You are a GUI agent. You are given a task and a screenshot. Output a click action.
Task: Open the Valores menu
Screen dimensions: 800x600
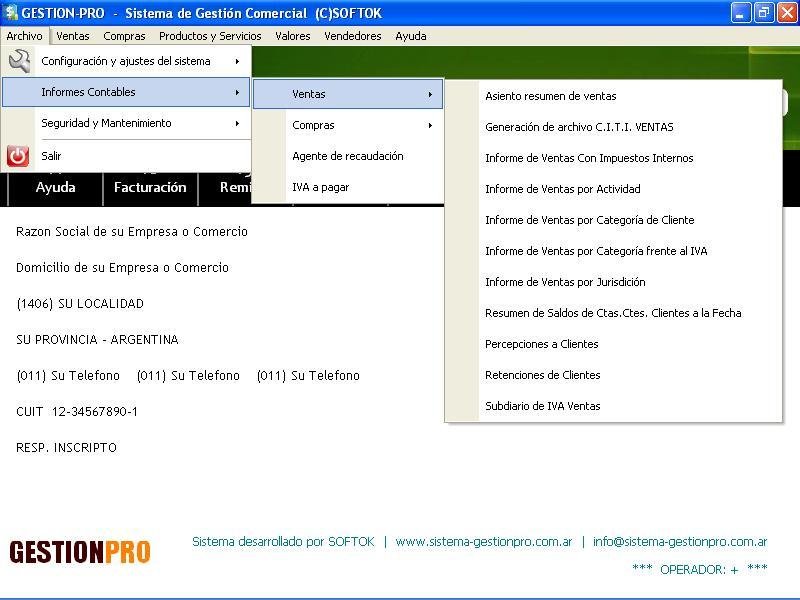(x=293, y=36)
